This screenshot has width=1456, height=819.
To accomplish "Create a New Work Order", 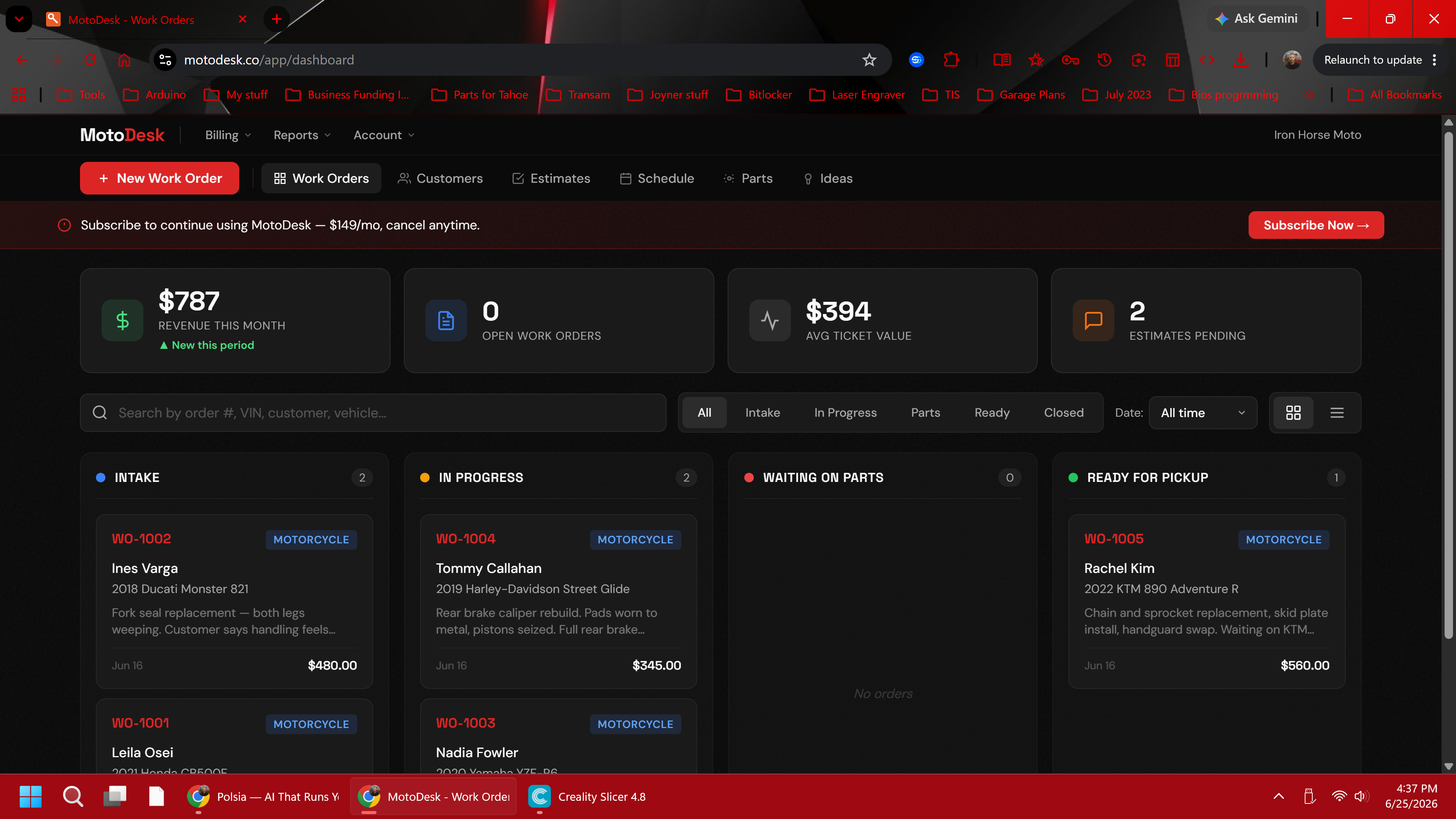I will [159, 178].
